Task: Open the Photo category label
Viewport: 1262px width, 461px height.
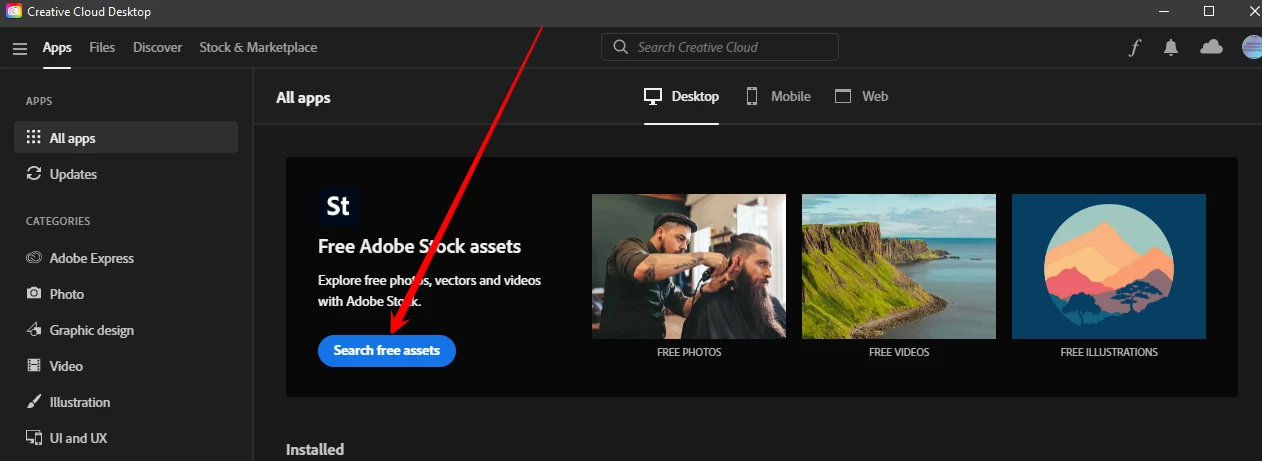Action: [x=67, y=294]
